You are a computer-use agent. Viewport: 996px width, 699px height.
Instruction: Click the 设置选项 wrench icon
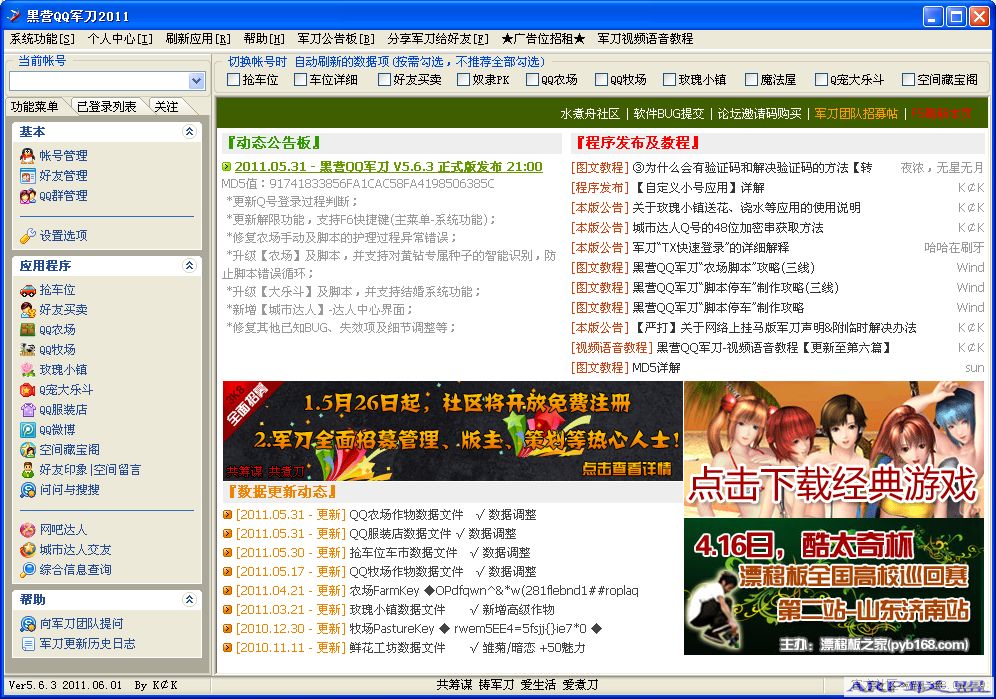(x=27, y=236)
